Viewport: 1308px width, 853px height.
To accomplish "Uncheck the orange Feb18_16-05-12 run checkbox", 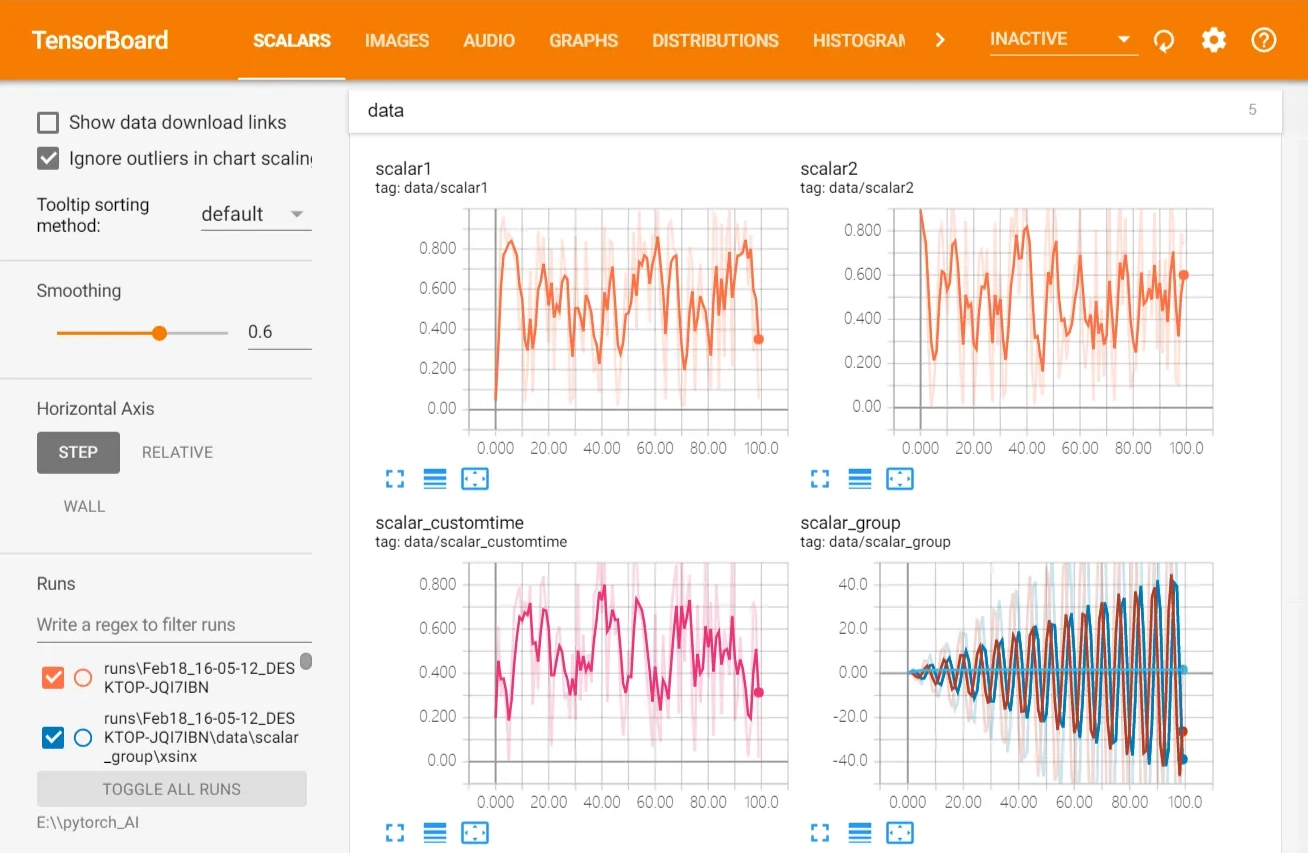I will (53, 678).
